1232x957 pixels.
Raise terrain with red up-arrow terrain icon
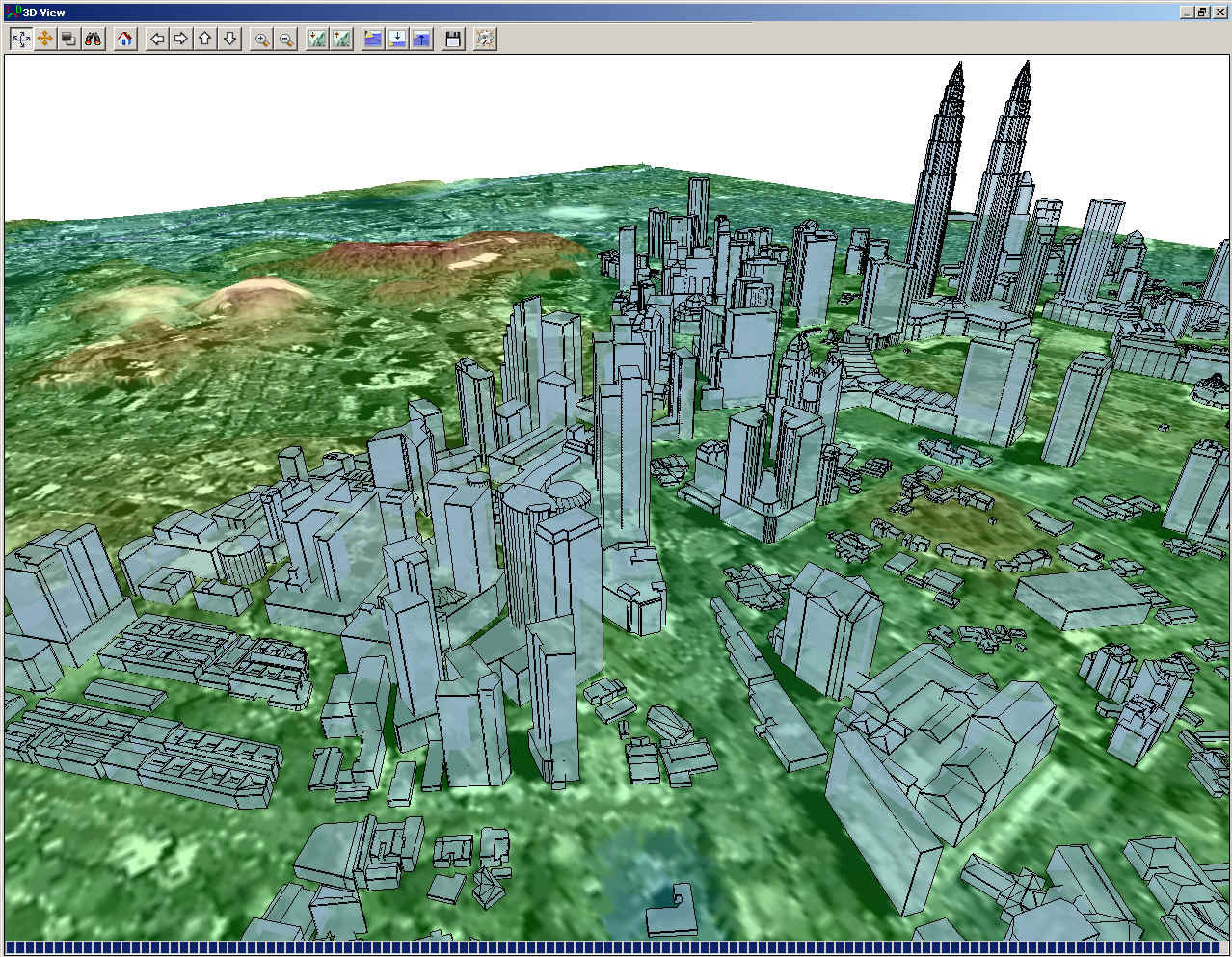[341, 39]
